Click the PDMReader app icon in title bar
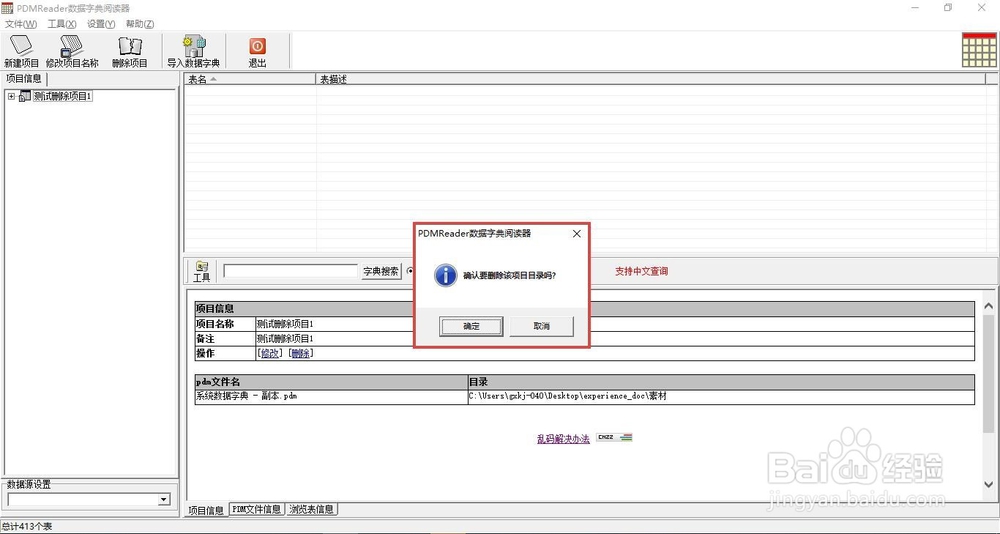Image resolution: width=1000 pixels, height=534 pixels. coord(7,8)
